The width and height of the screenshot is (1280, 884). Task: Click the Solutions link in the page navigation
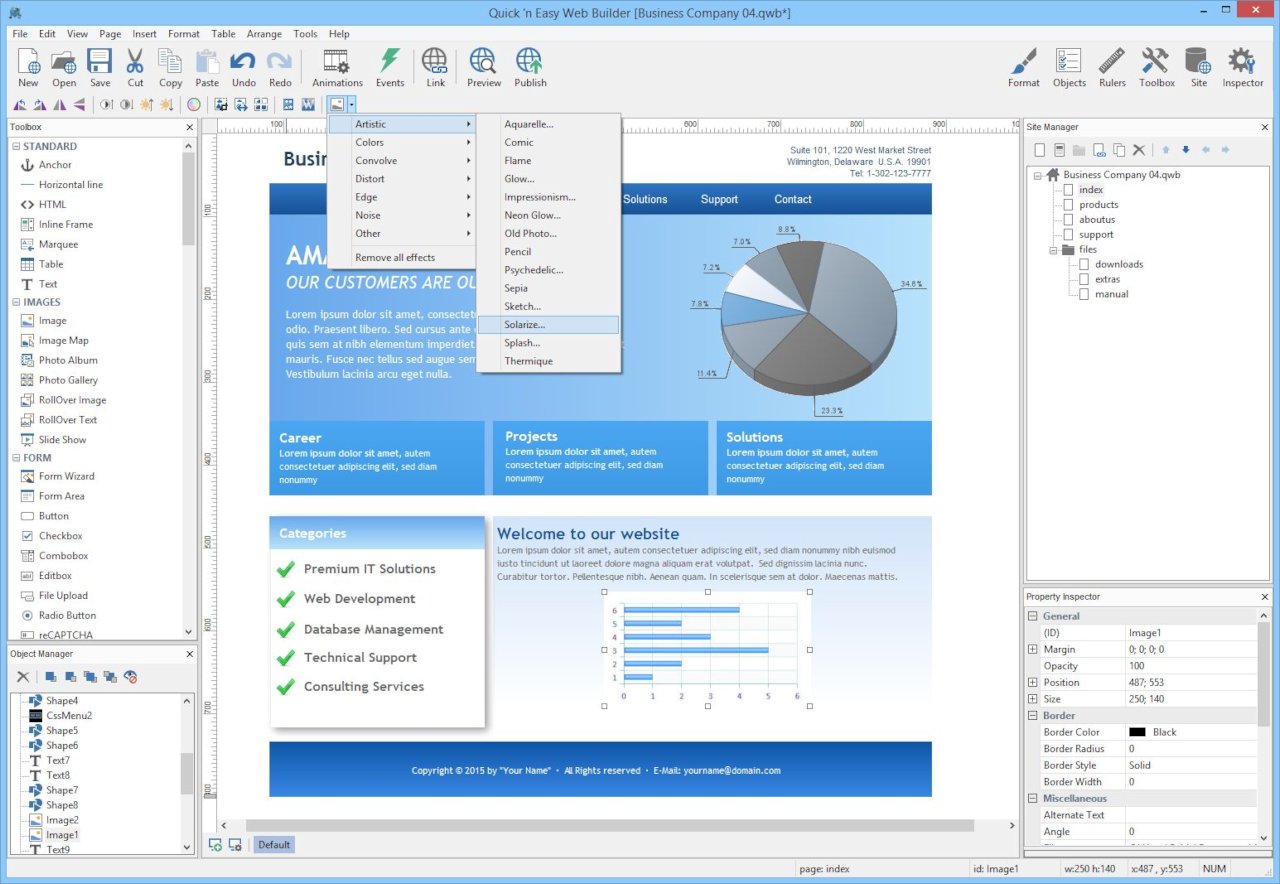pyautogui.click(x=645, y=199)
